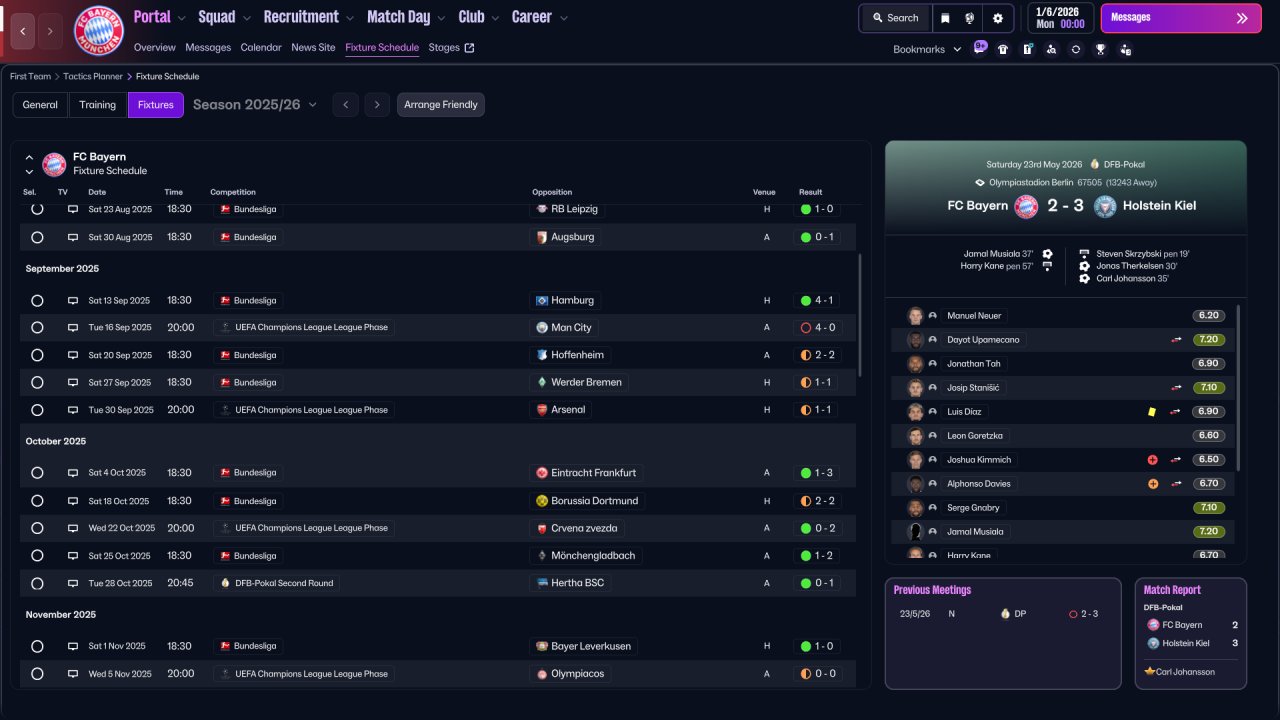
Task: Switch to the General tab
Action: click(x=40, y=105)
